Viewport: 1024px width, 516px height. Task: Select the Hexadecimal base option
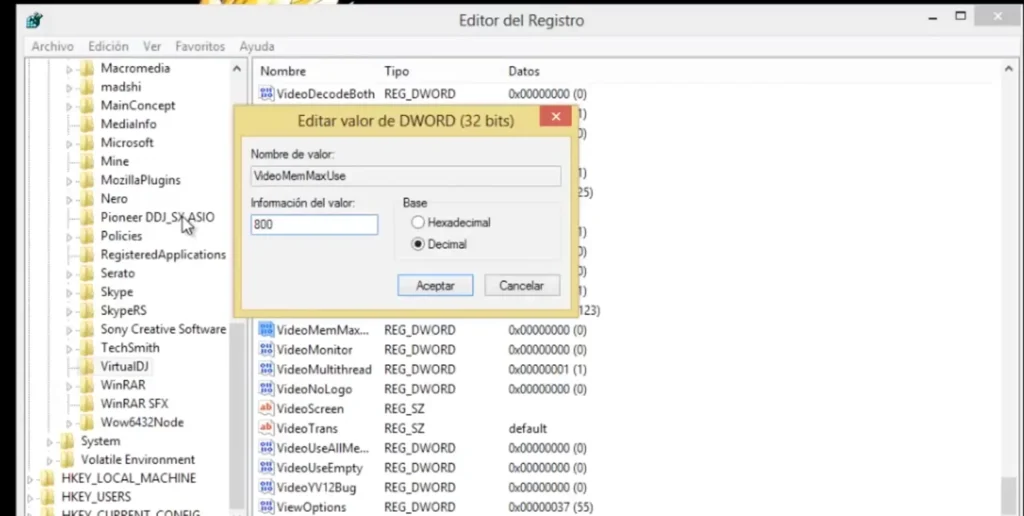click(x=418, y=222)
